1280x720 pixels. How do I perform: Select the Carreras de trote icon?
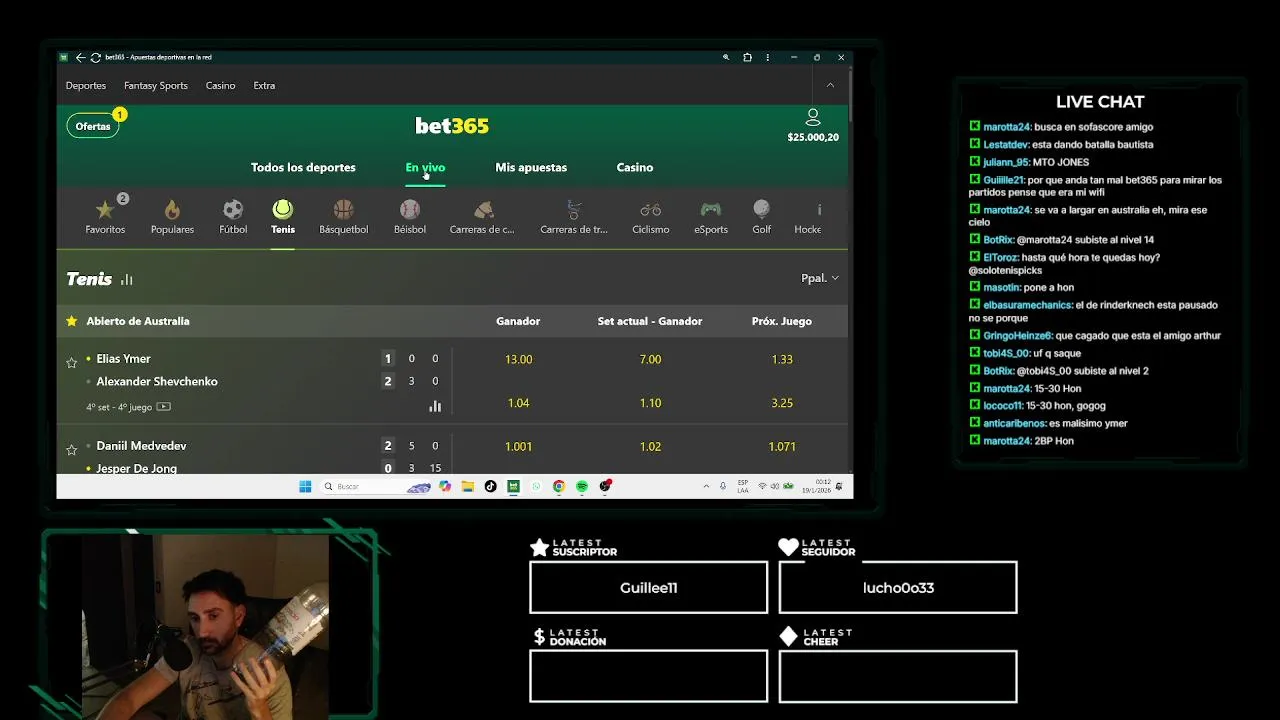click(574, 209)
